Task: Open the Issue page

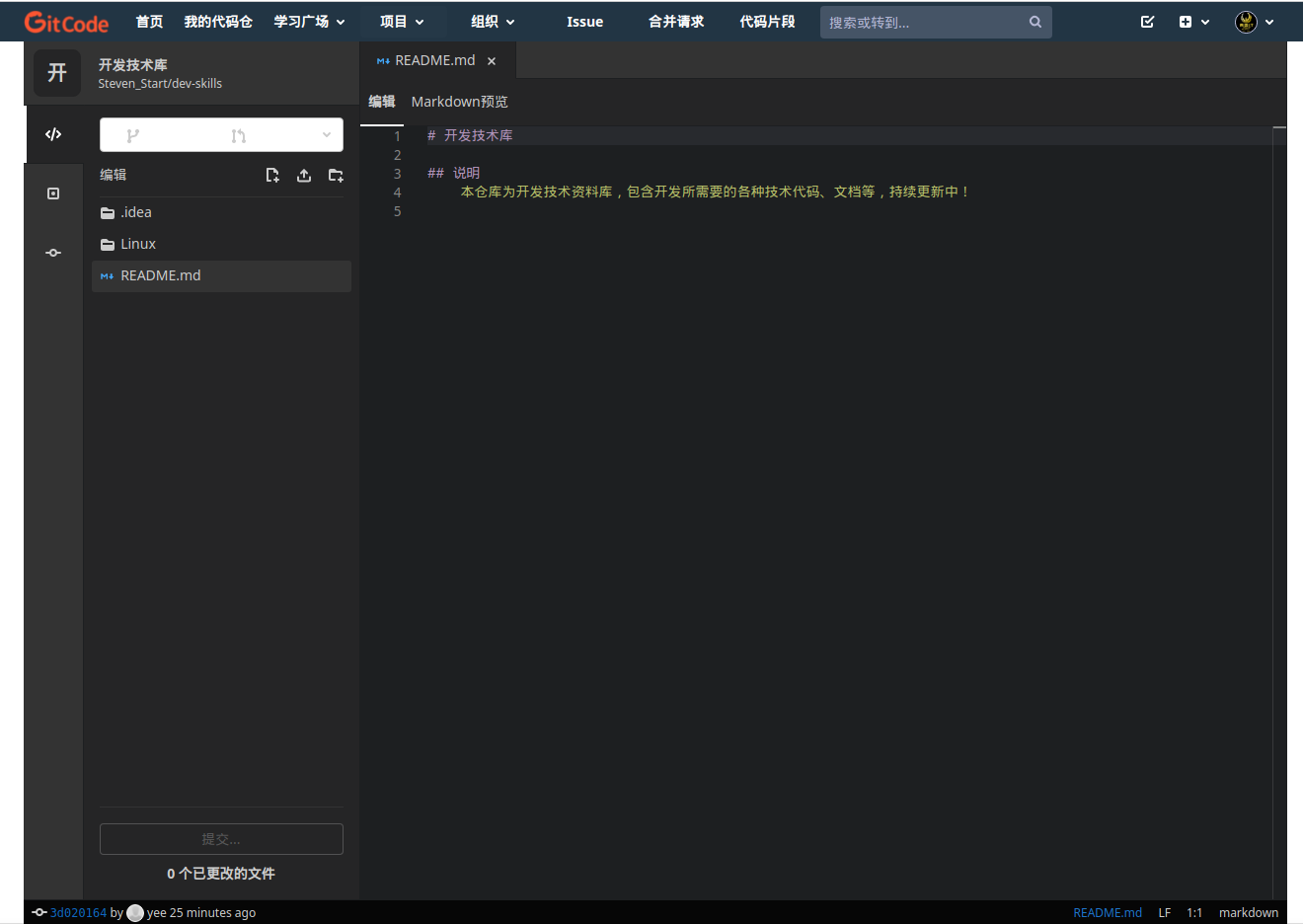Action: (584, 22)
